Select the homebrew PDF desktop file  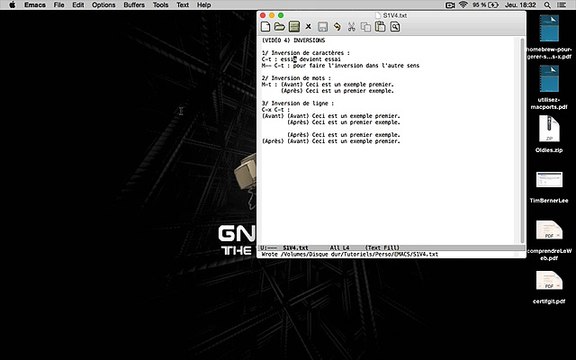coord(549,37)
